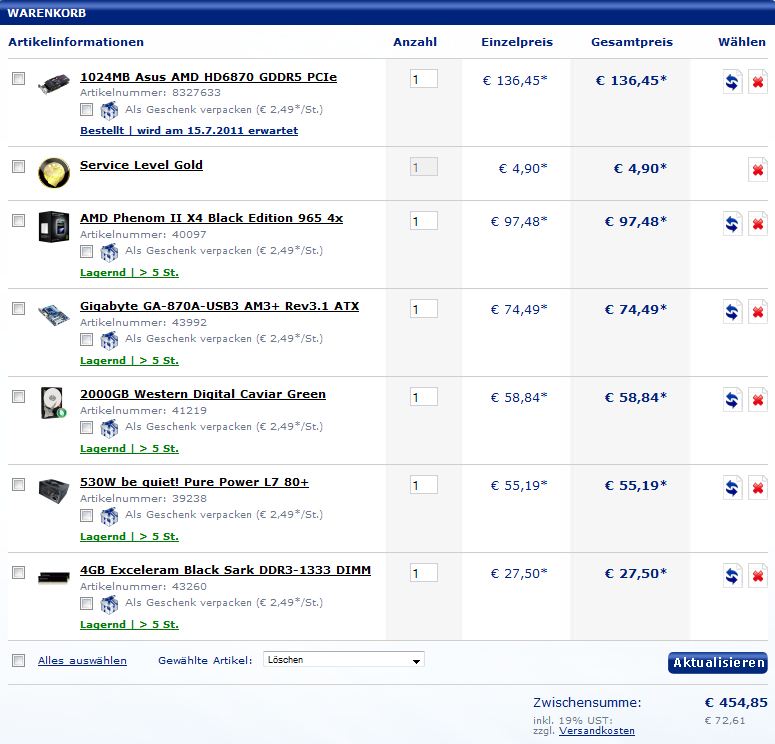Open the Versandkosten link

596,731
